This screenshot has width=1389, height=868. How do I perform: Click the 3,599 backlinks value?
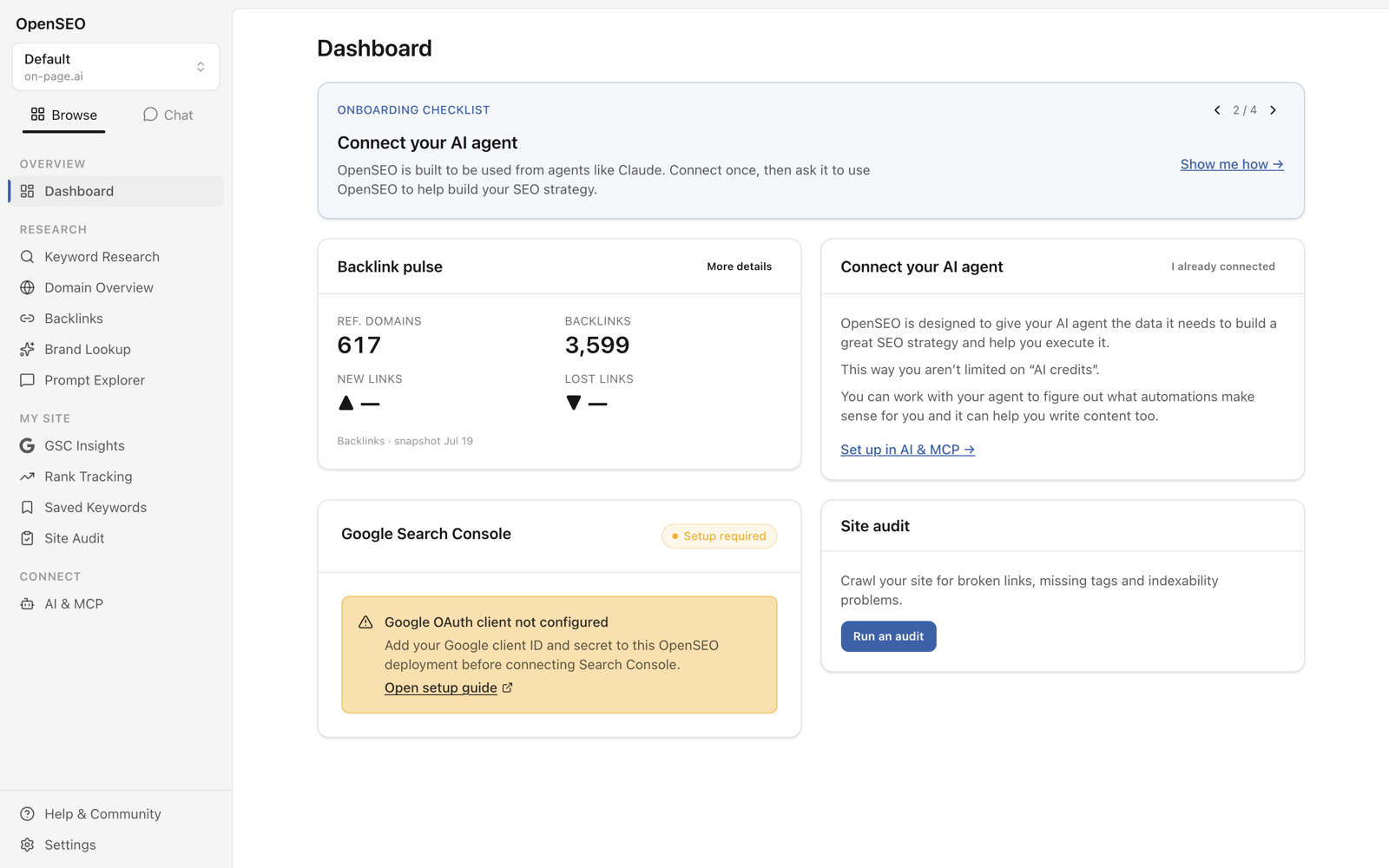pyautogui.click(x=597, y=345)
